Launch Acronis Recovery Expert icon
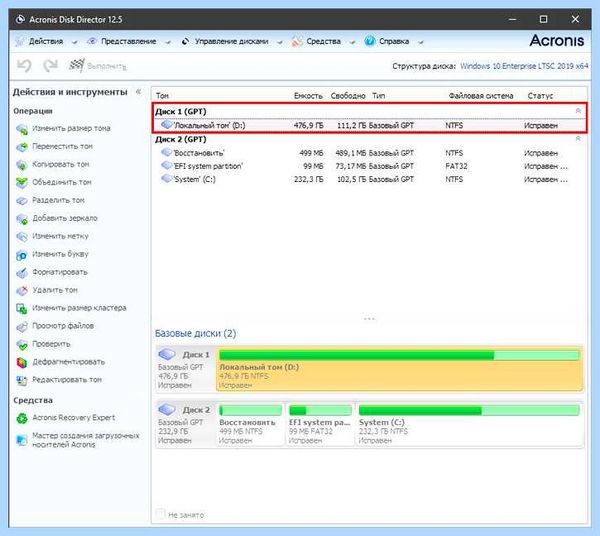Viewport: 600px width, 536px height. click(22, 418)
